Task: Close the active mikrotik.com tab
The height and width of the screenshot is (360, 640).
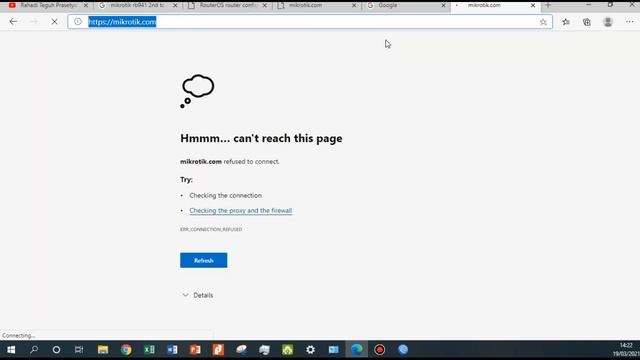Action: [533, 6]
